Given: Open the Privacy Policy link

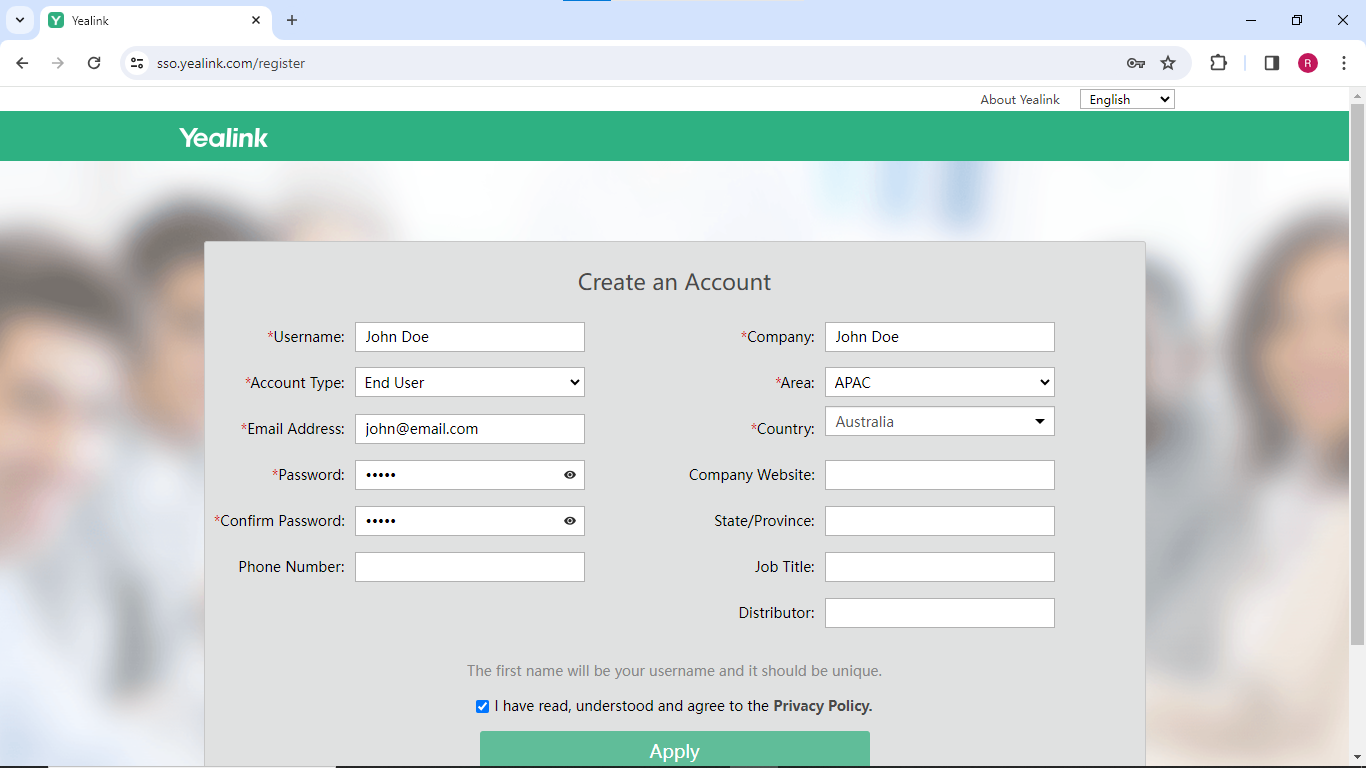Looking at the screenshot, I should (822, 706).
